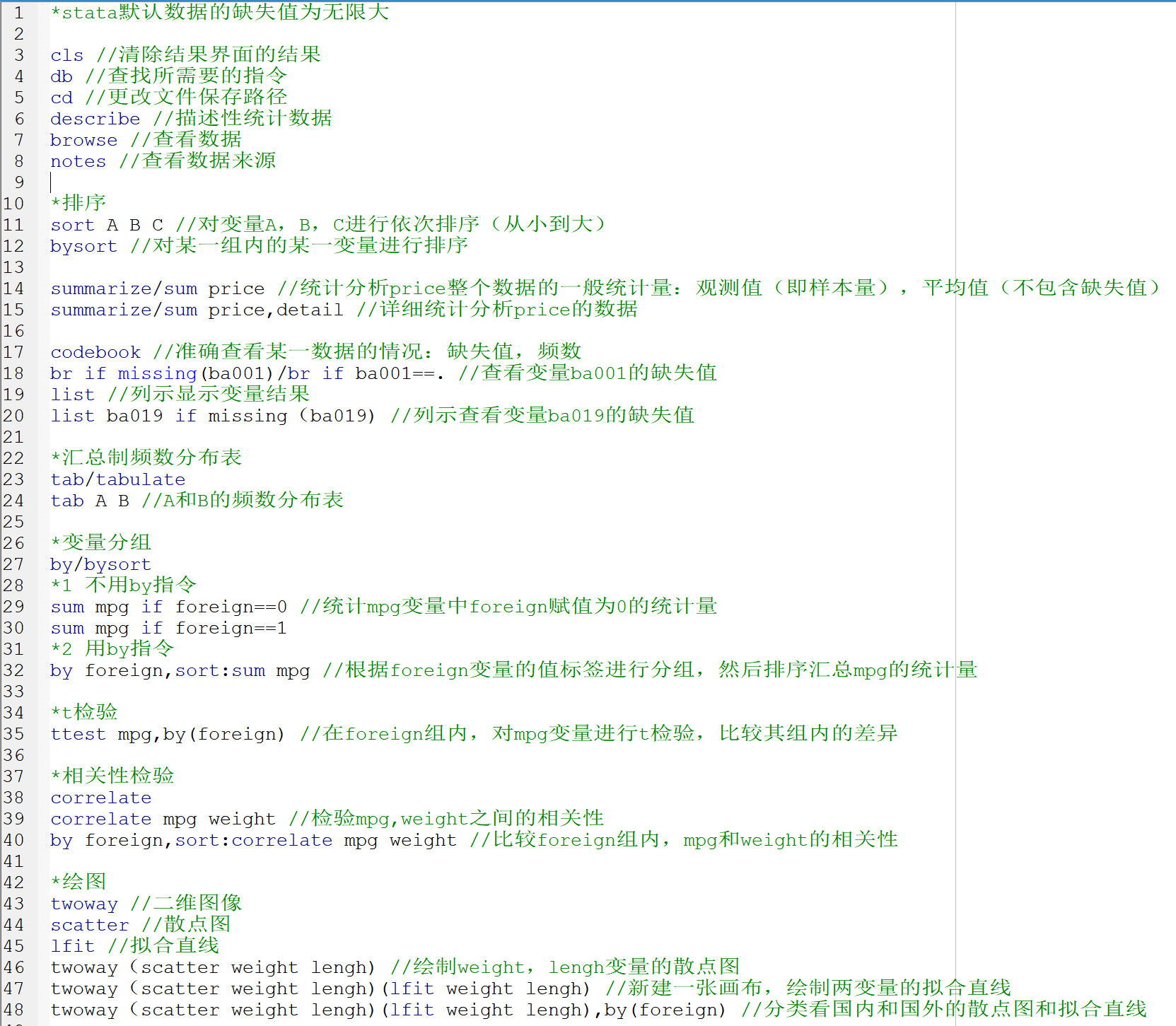Place cursor on empty line 9
The height and width of the screenshot is (1026, 1176).
click(212, 182)
